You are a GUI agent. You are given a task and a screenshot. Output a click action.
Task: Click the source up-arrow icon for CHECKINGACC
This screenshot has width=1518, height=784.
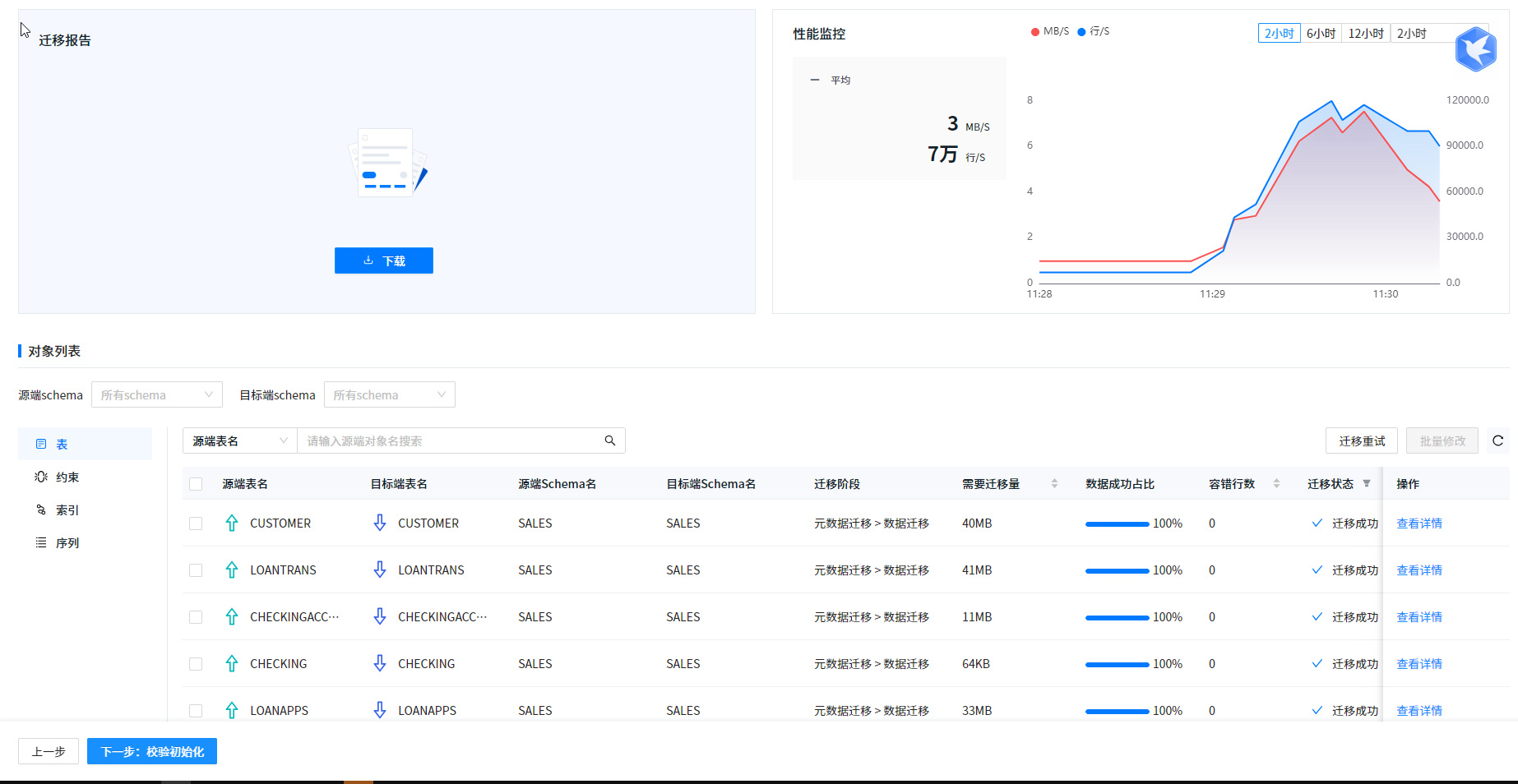coord(232,616)
